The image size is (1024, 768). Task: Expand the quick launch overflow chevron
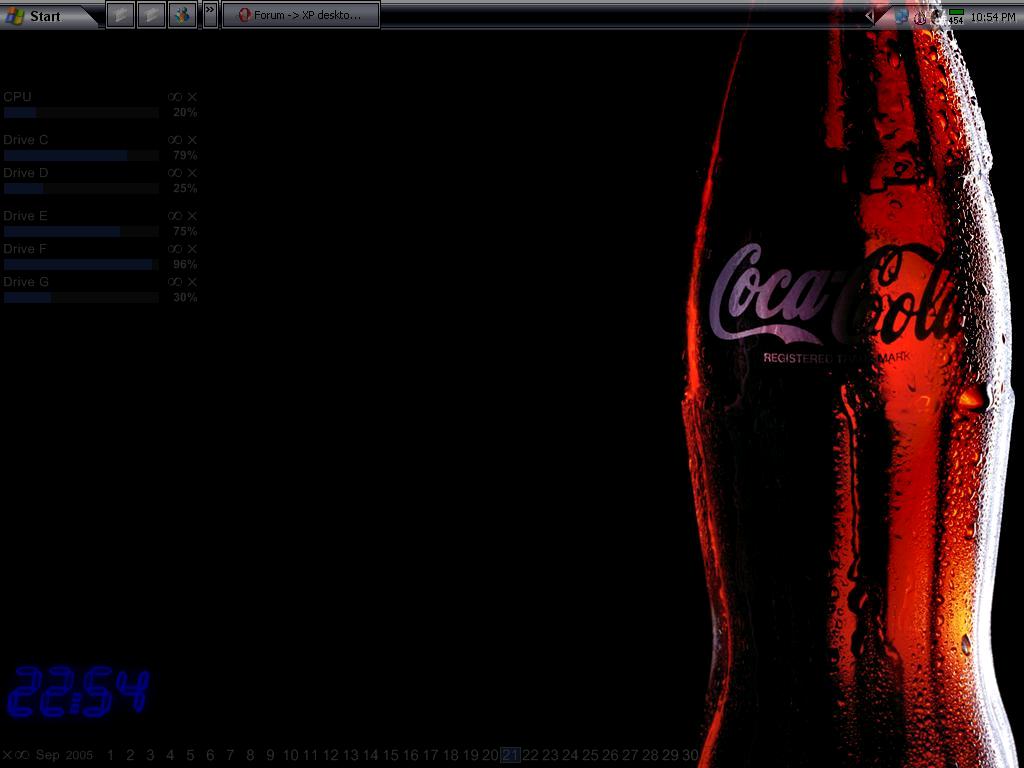(x=210, y=15)
